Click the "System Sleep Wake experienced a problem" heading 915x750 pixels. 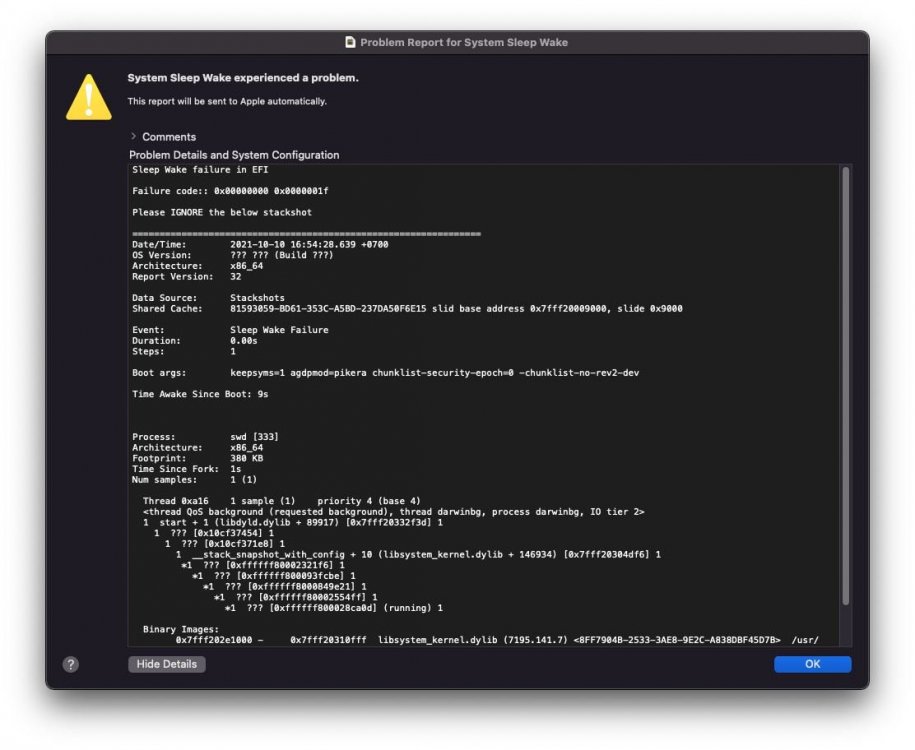[x=243, y=78]
